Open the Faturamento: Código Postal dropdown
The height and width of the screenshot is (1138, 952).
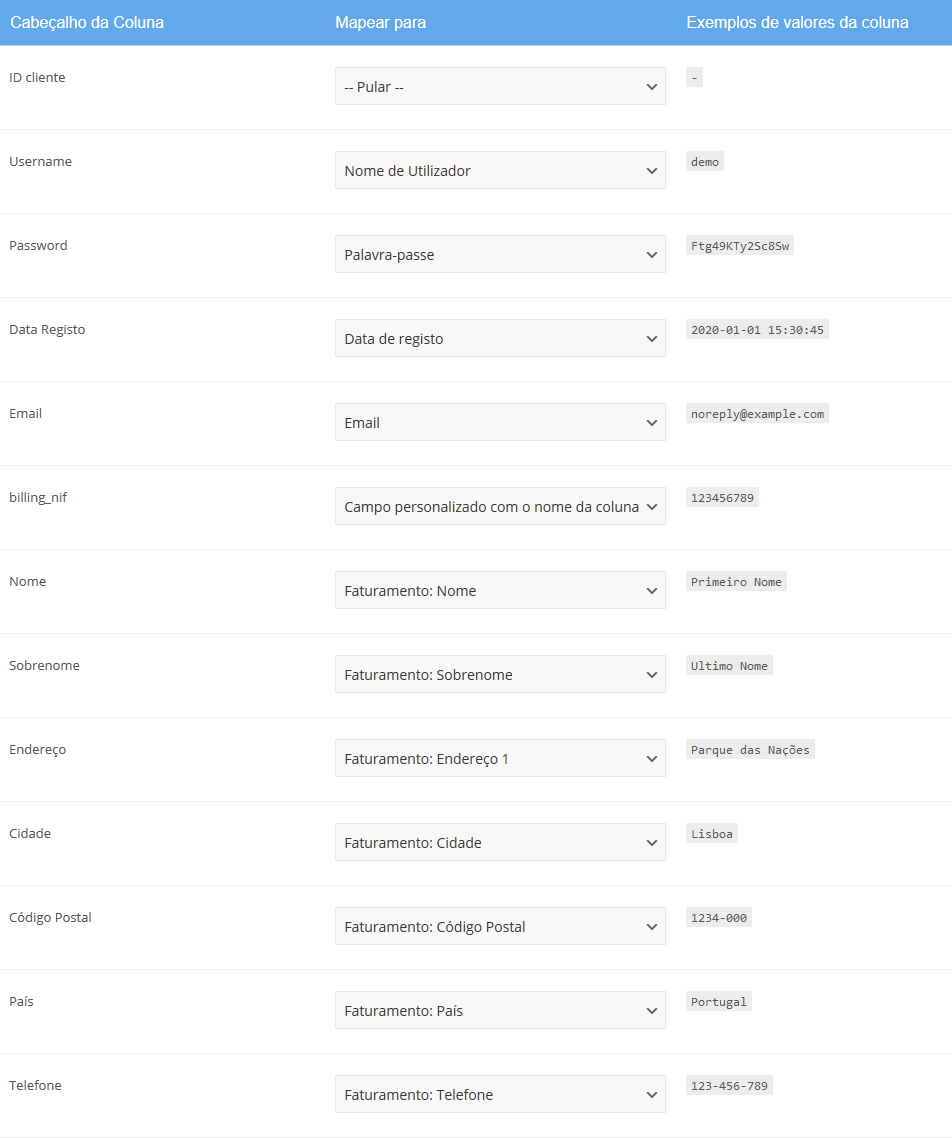click(x=500, y=927)
